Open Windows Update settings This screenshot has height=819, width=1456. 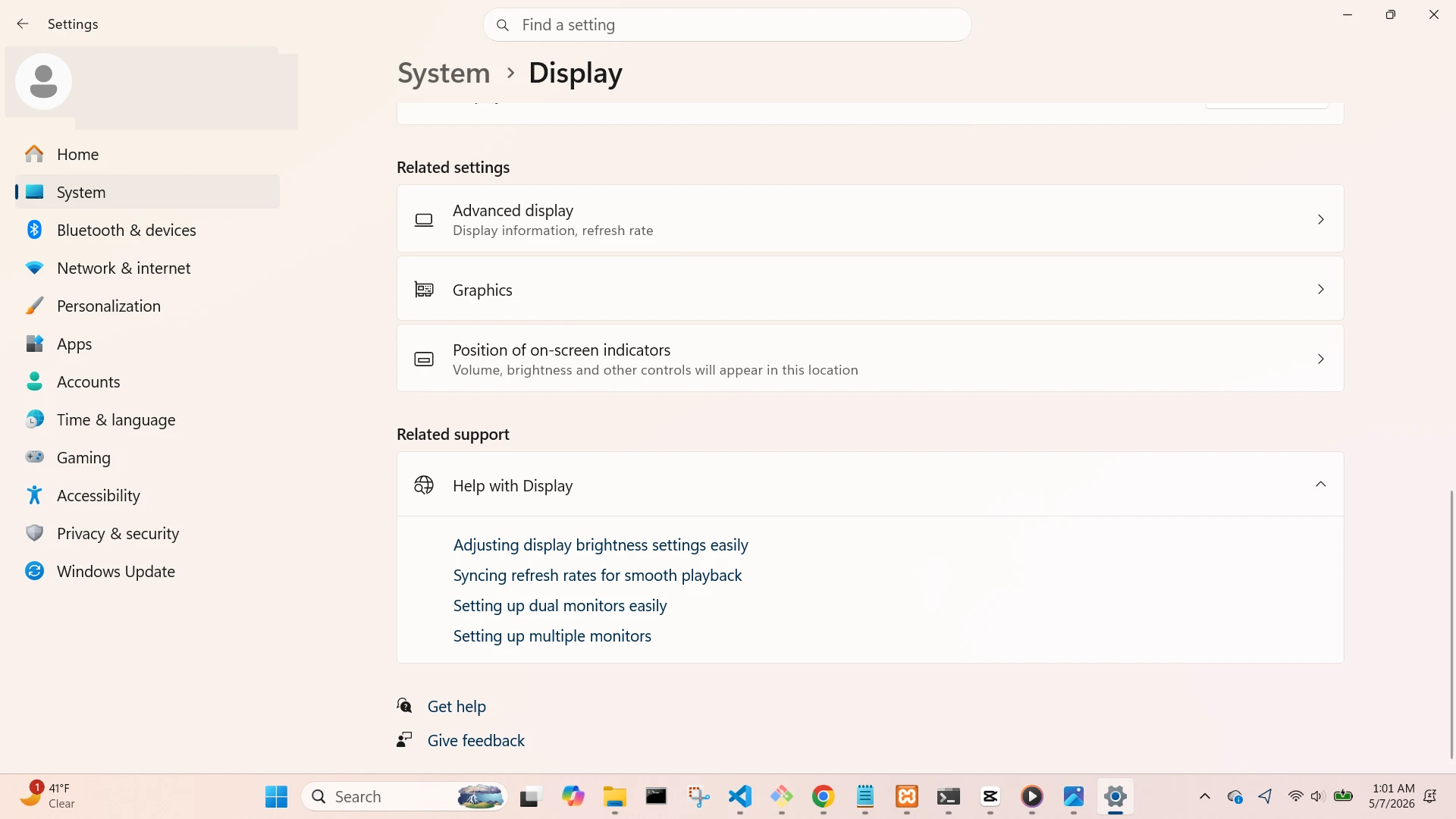(x=147, y=571)
